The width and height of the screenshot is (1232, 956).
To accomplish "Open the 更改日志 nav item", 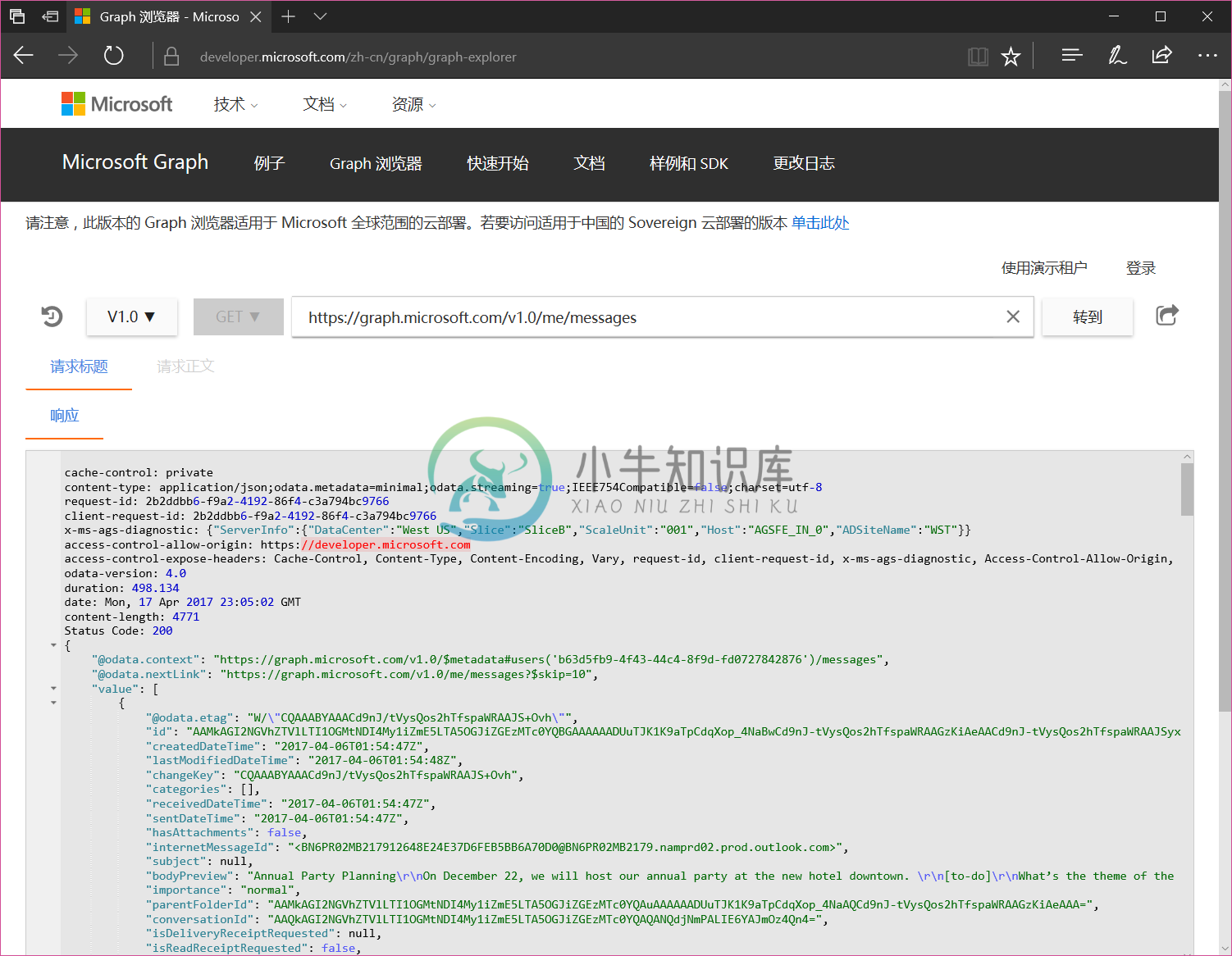I will click(x=804, y=163).
